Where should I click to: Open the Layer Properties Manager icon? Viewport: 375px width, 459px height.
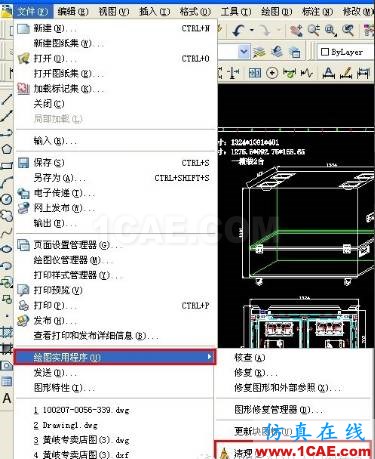pos(259,52)
